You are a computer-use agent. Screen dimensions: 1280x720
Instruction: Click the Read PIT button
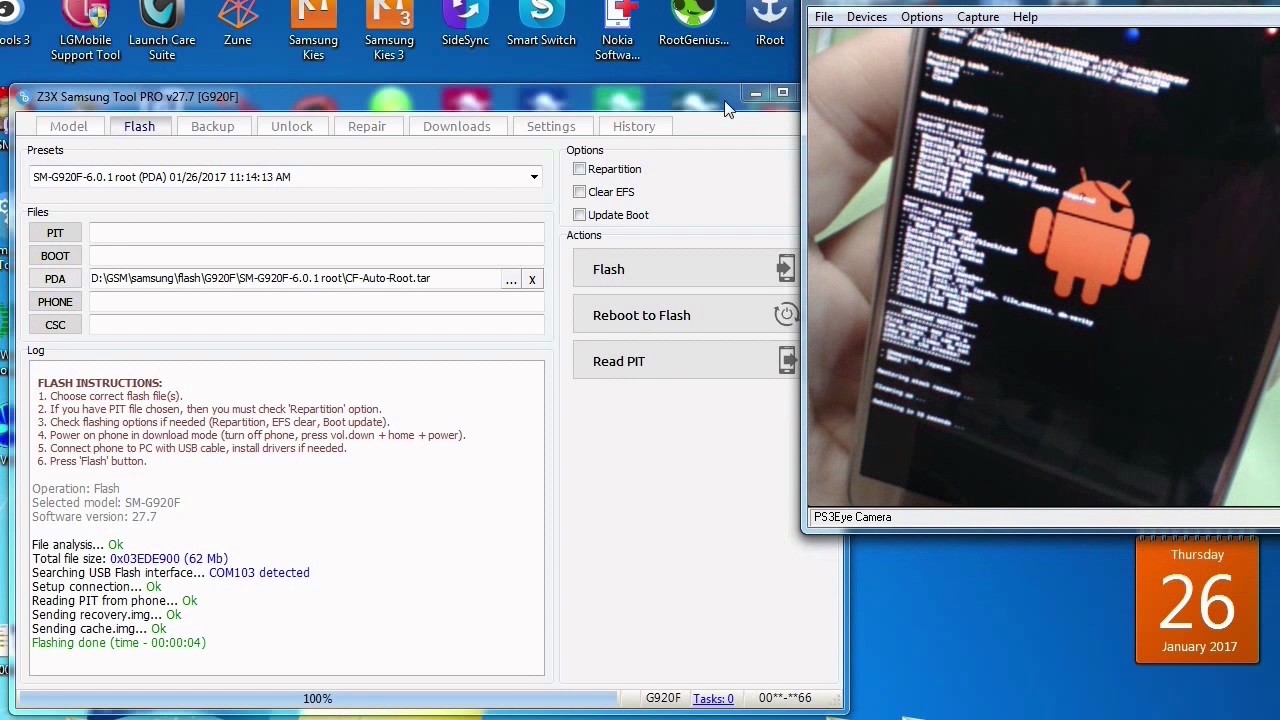686,361
